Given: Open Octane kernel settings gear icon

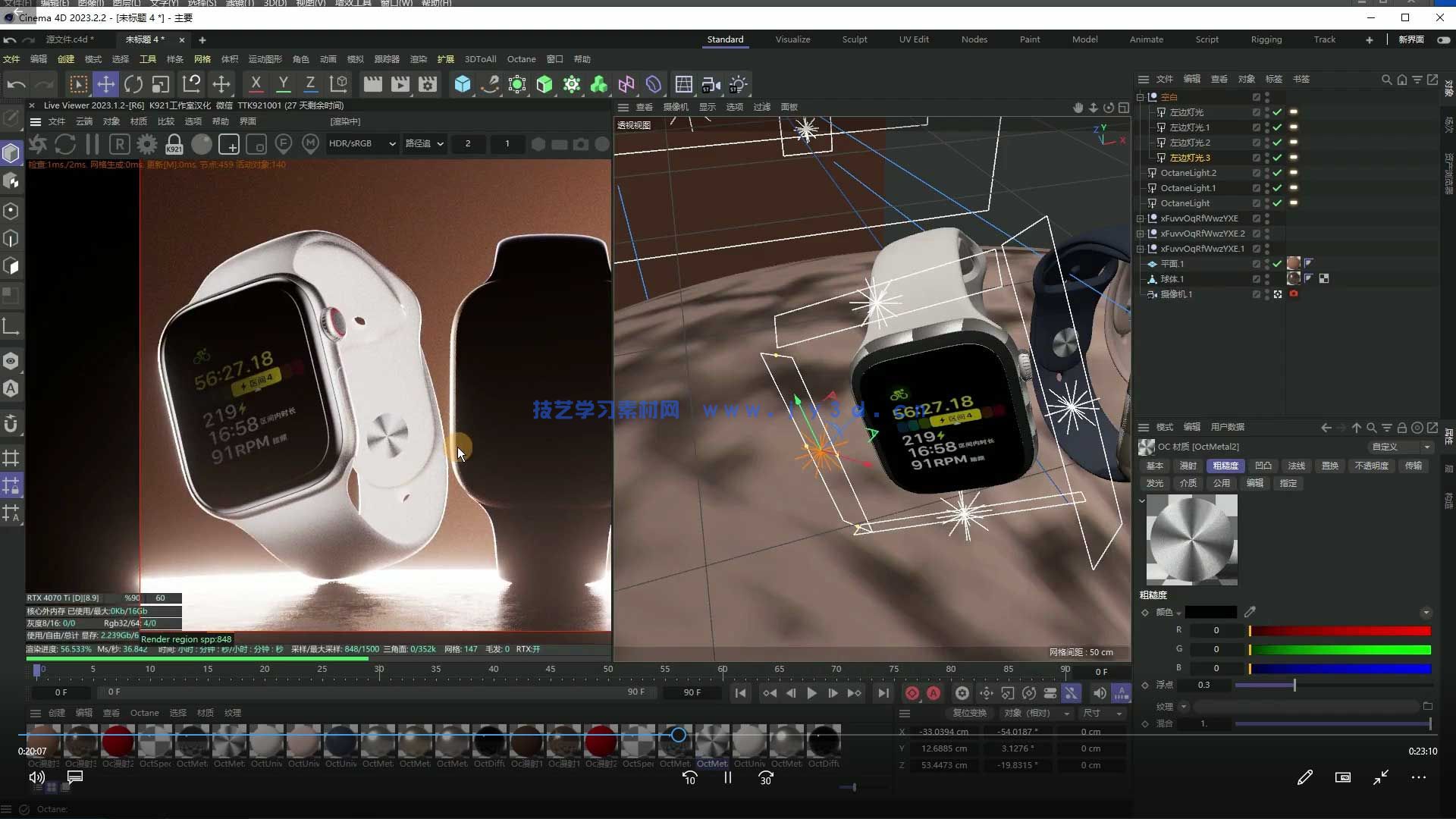Looking at the screenshot, I should [146, 144].
